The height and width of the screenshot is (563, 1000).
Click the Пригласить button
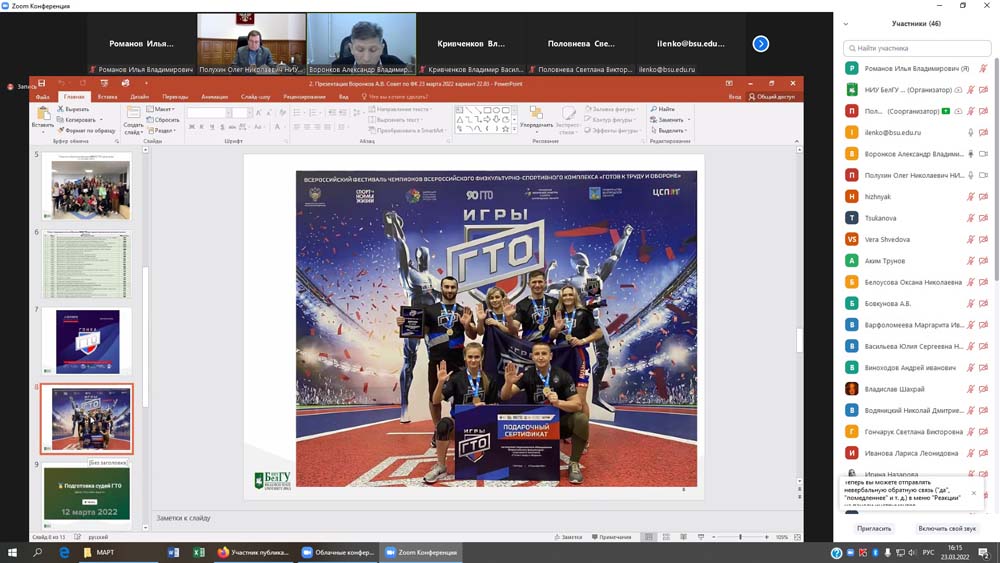[874, 528]
